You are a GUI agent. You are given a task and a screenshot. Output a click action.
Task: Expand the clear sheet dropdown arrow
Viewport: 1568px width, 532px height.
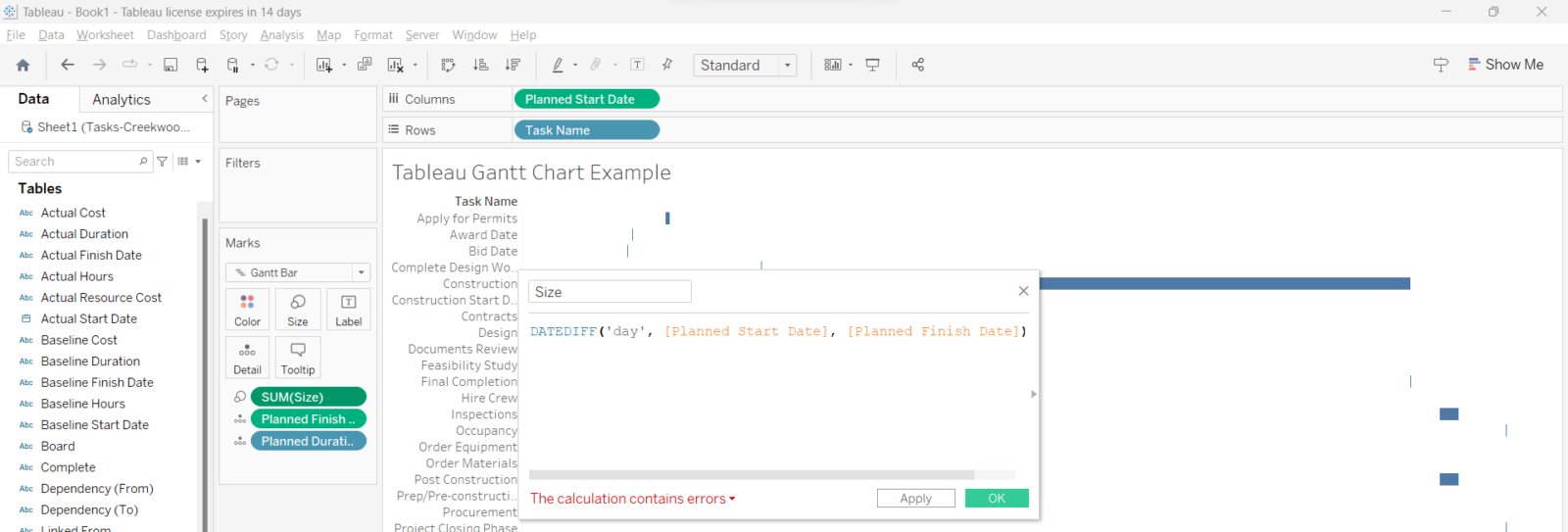click(x=416, y=66)
